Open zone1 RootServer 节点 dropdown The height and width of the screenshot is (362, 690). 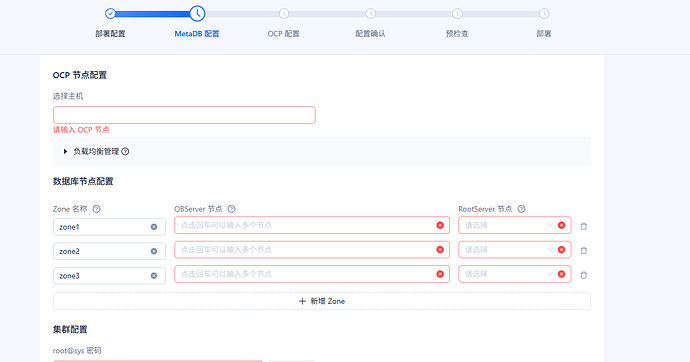coord(514,225)
